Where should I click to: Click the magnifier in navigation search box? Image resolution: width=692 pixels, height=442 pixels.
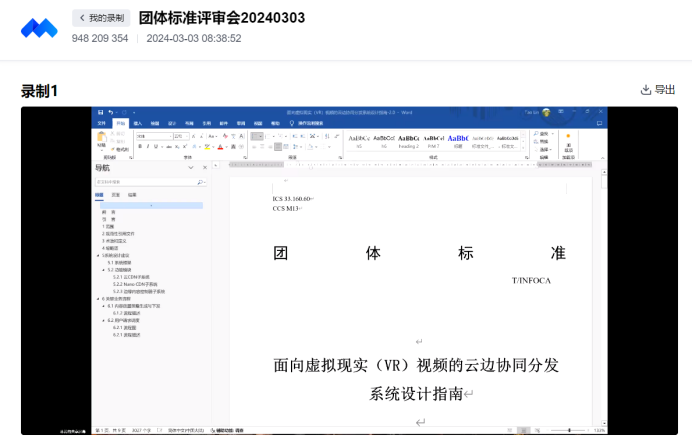[200, 182]
